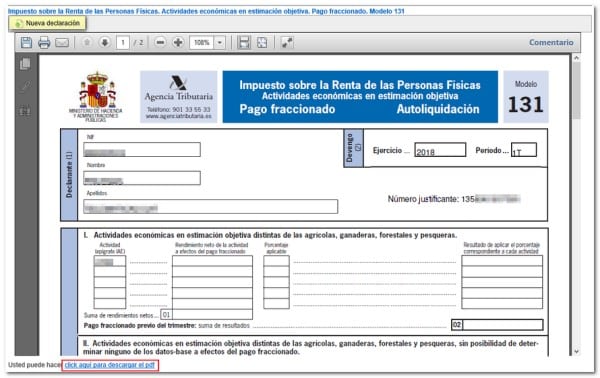Select the fit one full page icon

point(262,42)
